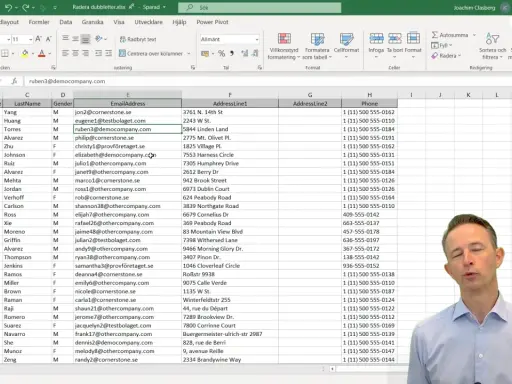Select the EmailAddress header cell

(128, 103)
